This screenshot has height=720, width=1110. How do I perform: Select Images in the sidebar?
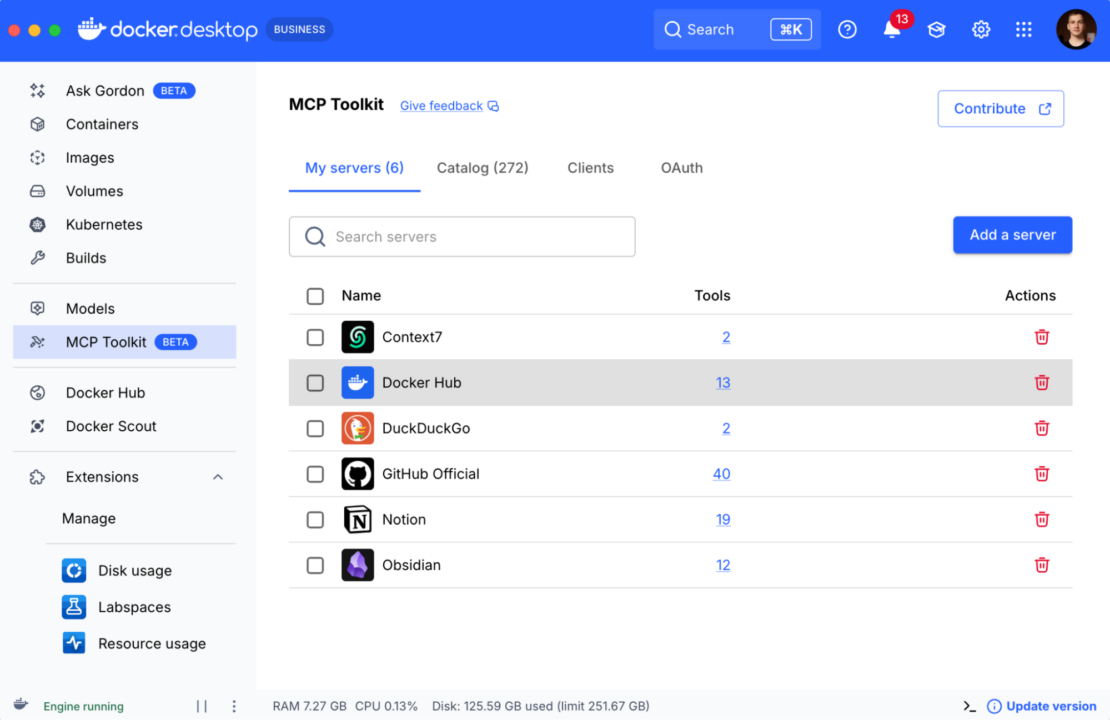pyautogui.click(x=90, y=157)
